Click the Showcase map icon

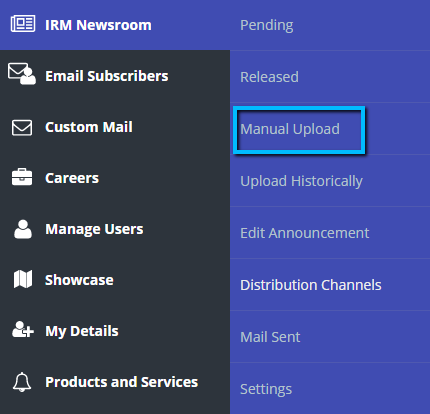click(23, 279)
